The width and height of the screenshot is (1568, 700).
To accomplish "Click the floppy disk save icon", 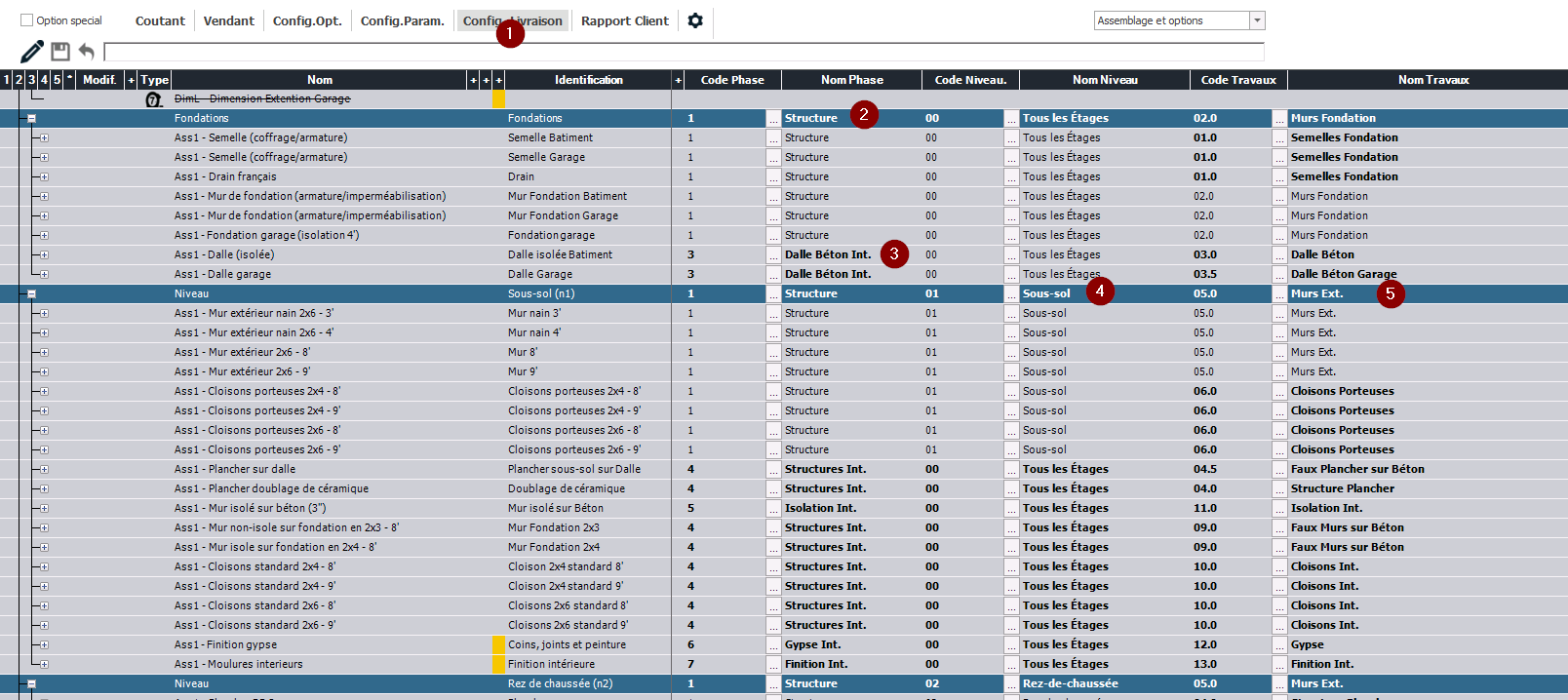I will (60, 52).
